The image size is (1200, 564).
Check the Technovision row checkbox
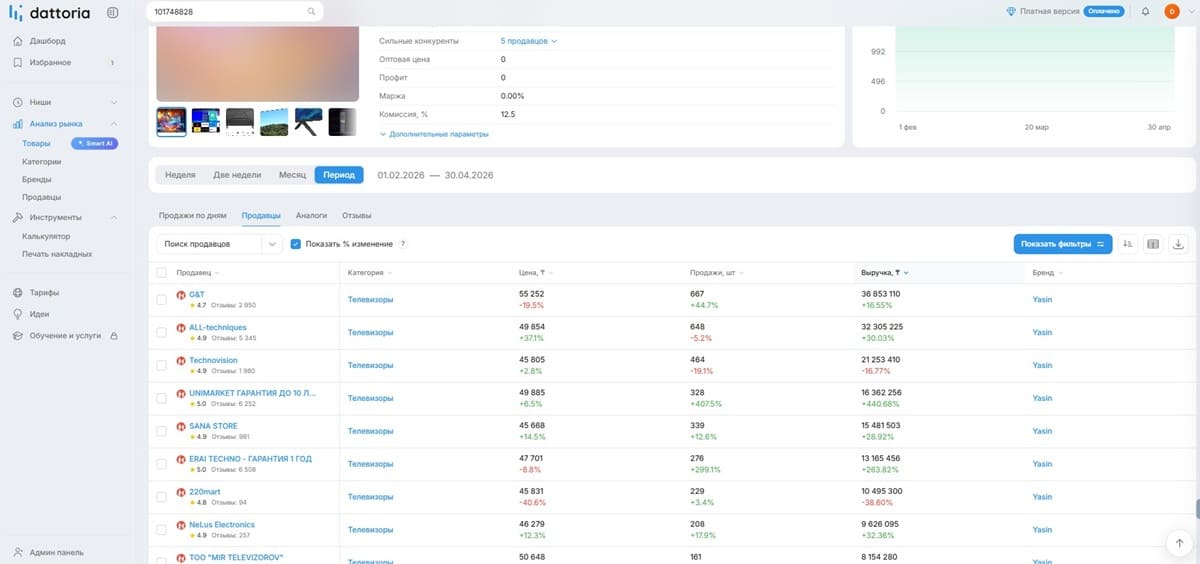162,365
